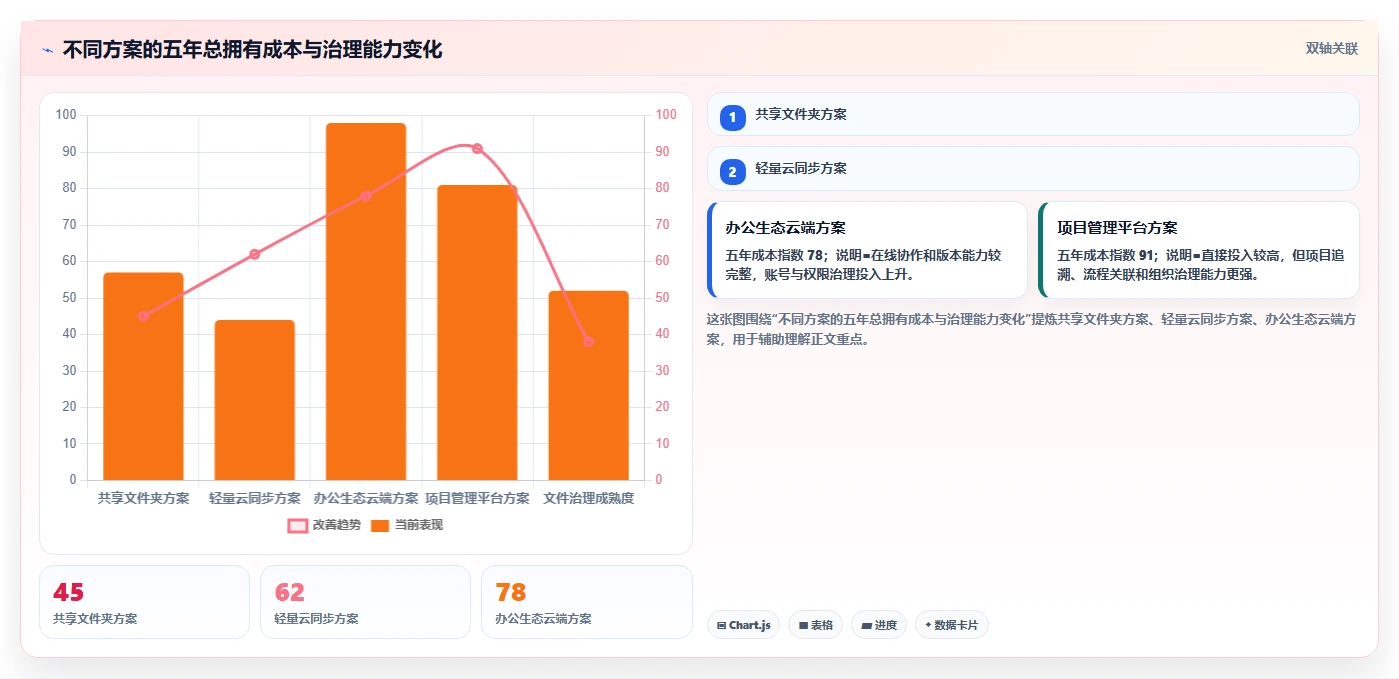Click the tallest bar for 办公生态云端方案
The image size is (1399, 679).
pos(366,301)
